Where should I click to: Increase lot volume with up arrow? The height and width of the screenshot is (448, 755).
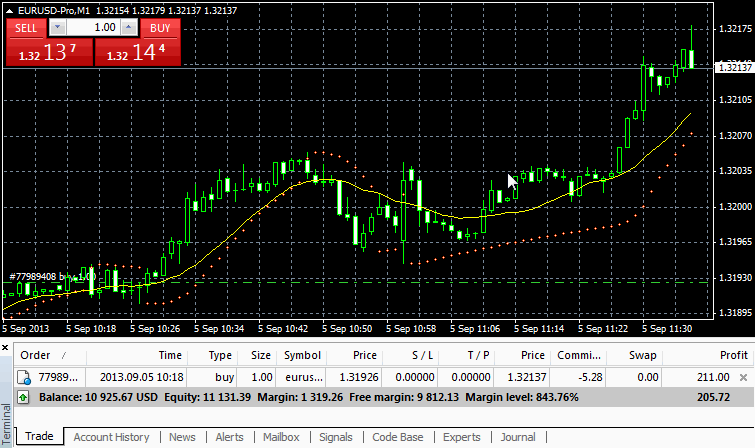pyautogui.click(x=130, y=28)
